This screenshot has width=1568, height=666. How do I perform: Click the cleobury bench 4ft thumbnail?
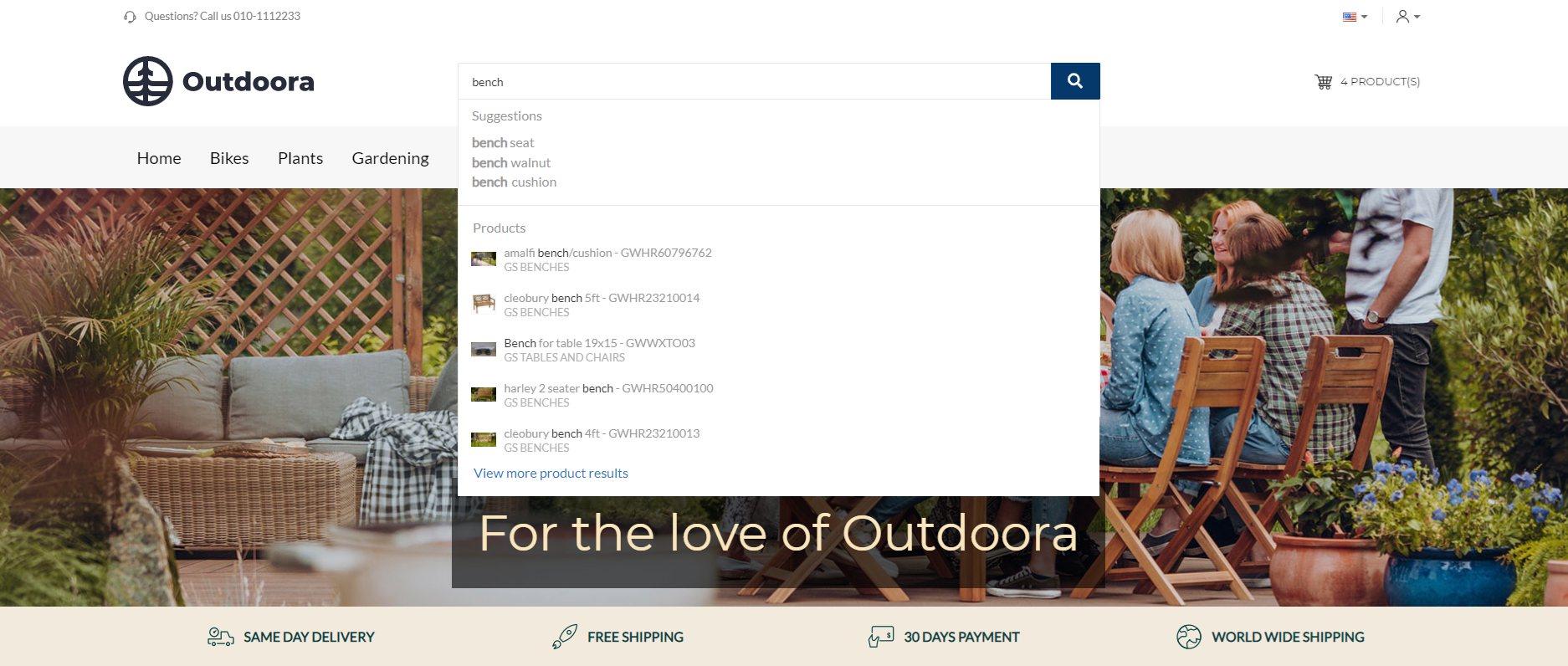pos(484,440)
